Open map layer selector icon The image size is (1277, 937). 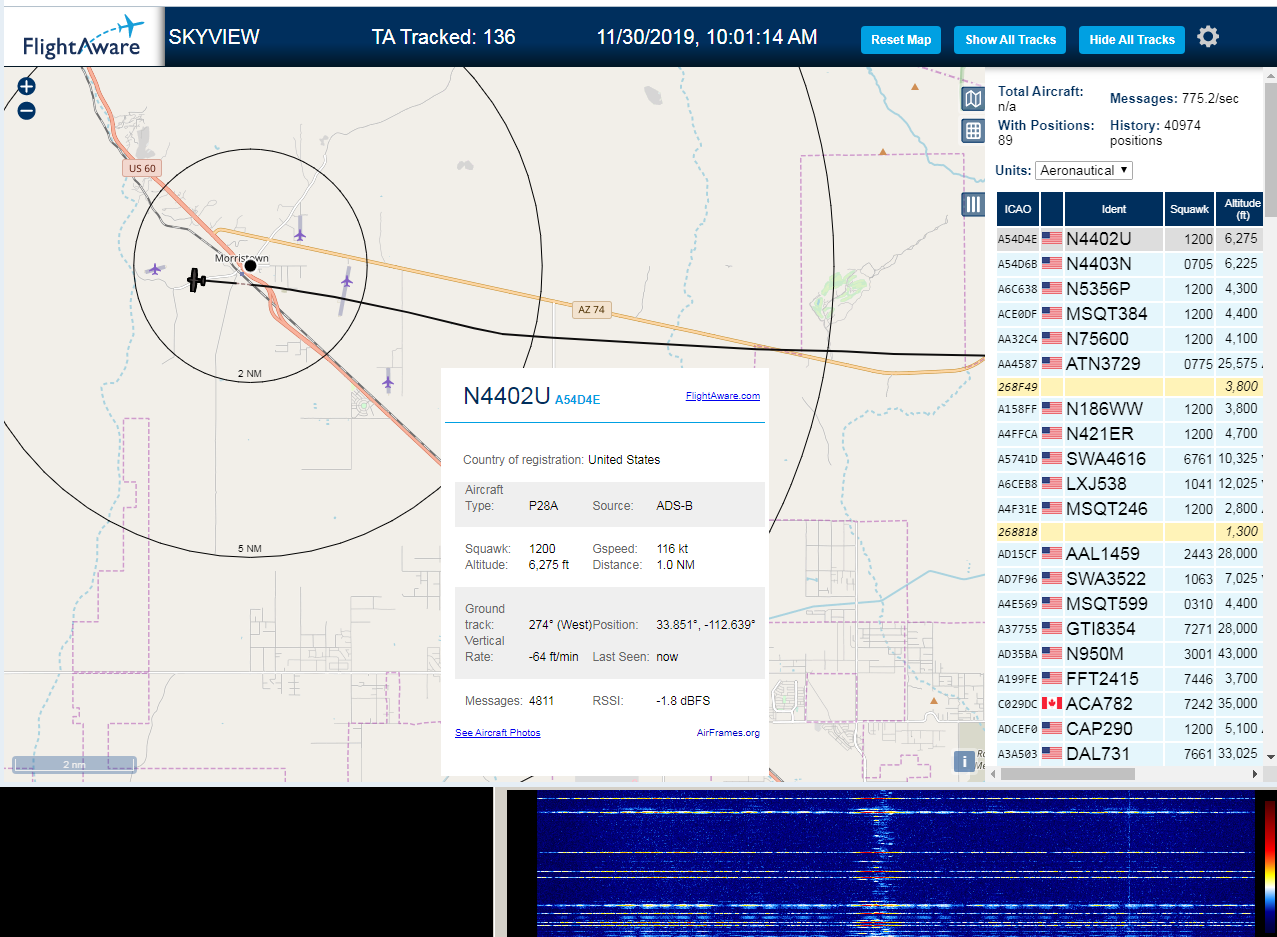coord(973,98)
